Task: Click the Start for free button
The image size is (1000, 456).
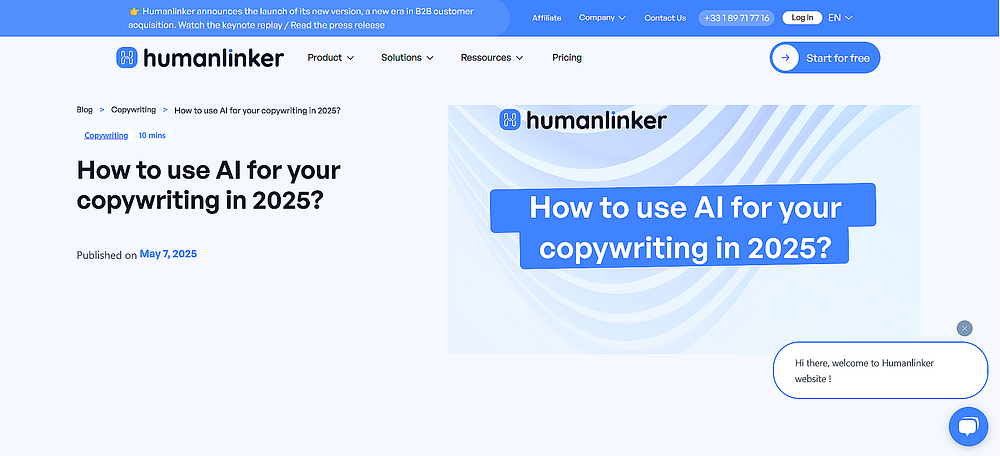Action: pyautogui.click(x=825, y=58)
